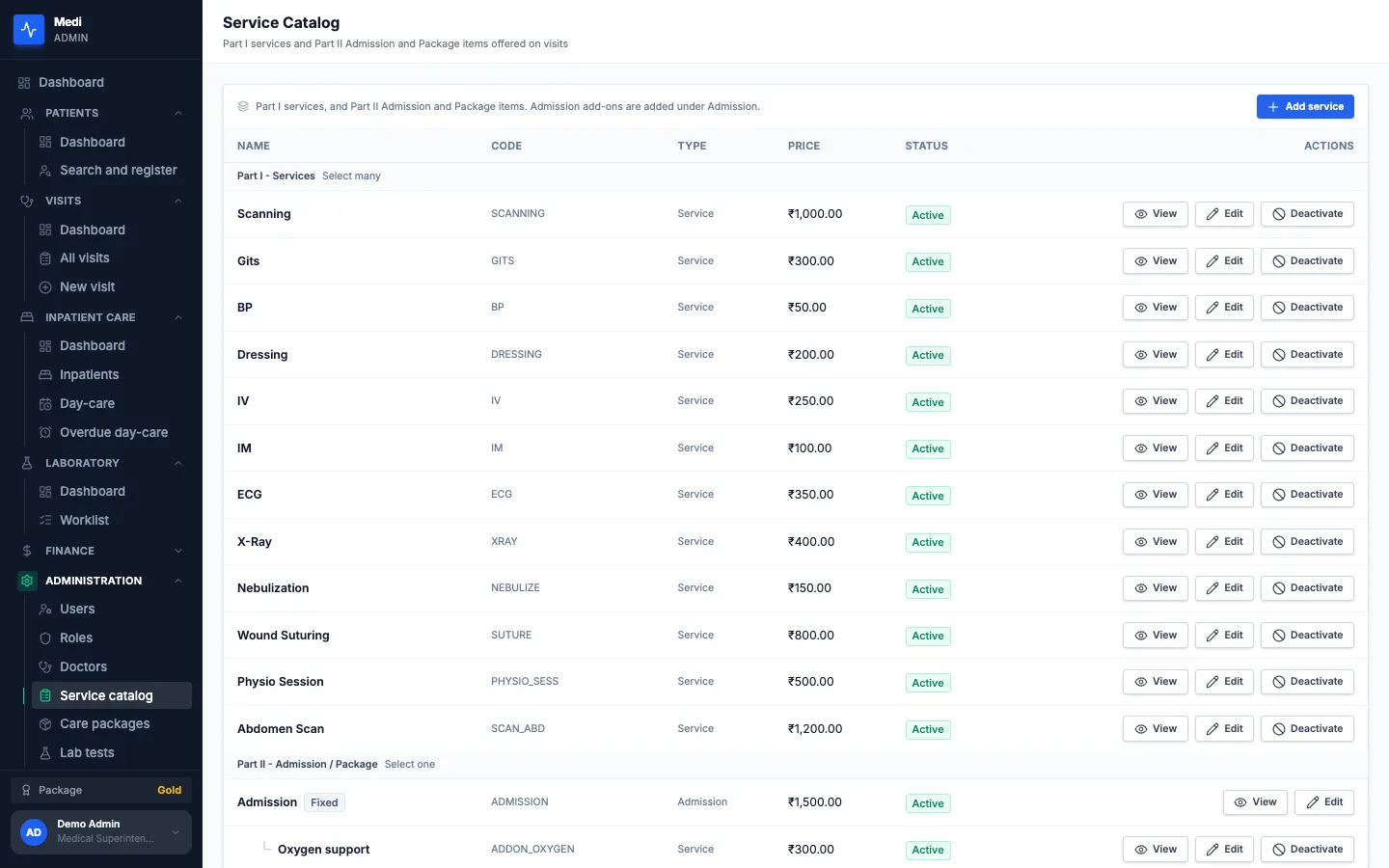Click the Worklist checklist icon
1389x868 pixels.
coord(45,521)
